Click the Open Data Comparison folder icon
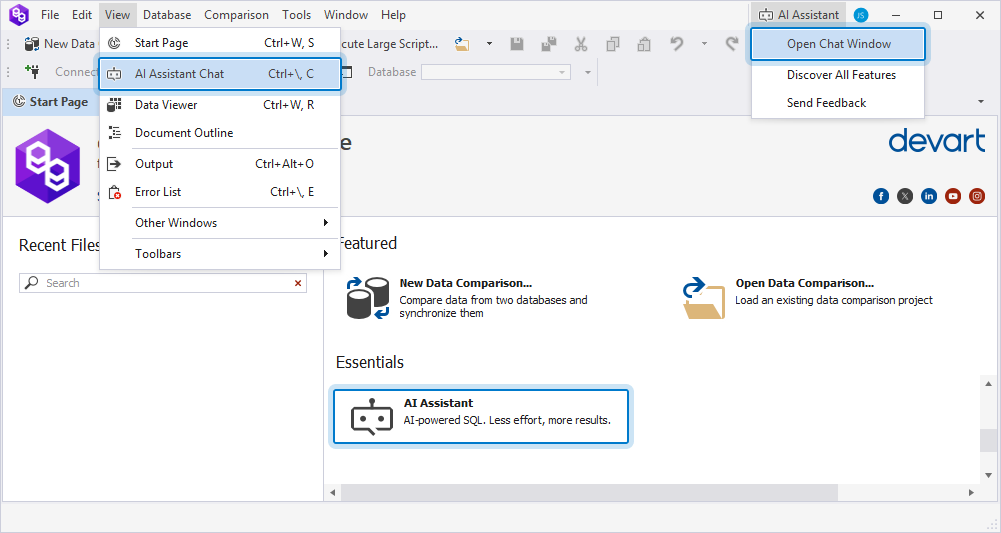Screen dimensions: 1001x533 tap(704, 297)
